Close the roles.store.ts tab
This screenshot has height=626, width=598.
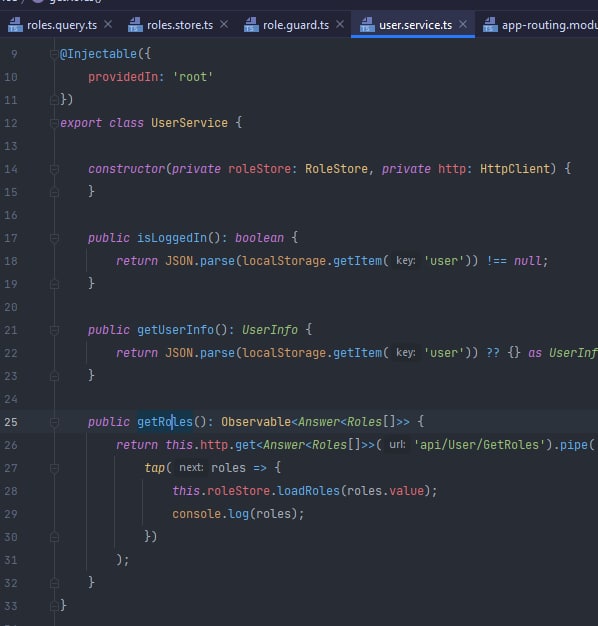coord(224,25)
